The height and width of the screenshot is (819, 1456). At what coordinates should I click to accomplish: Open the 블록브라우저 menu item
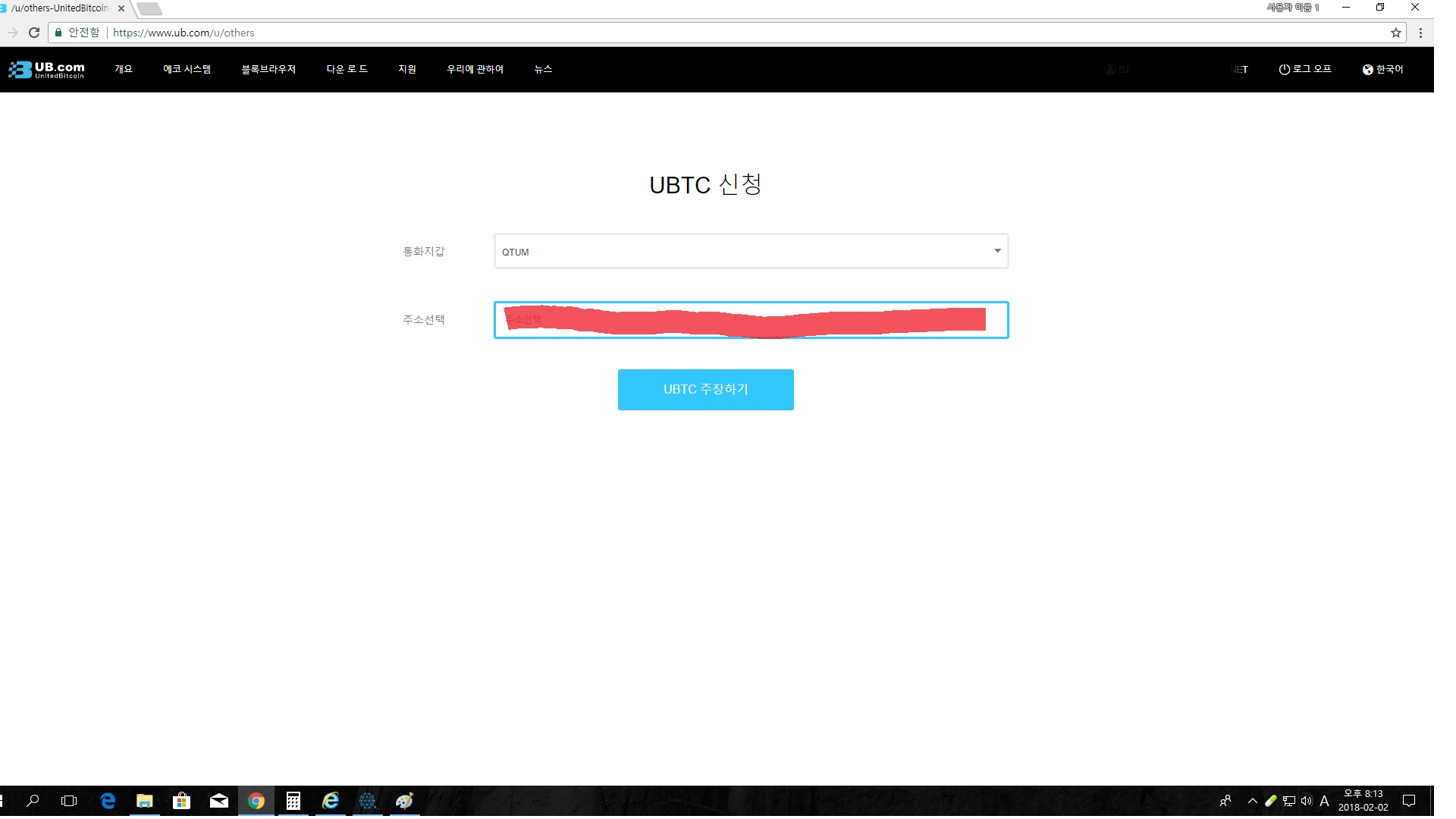[268, 69]
